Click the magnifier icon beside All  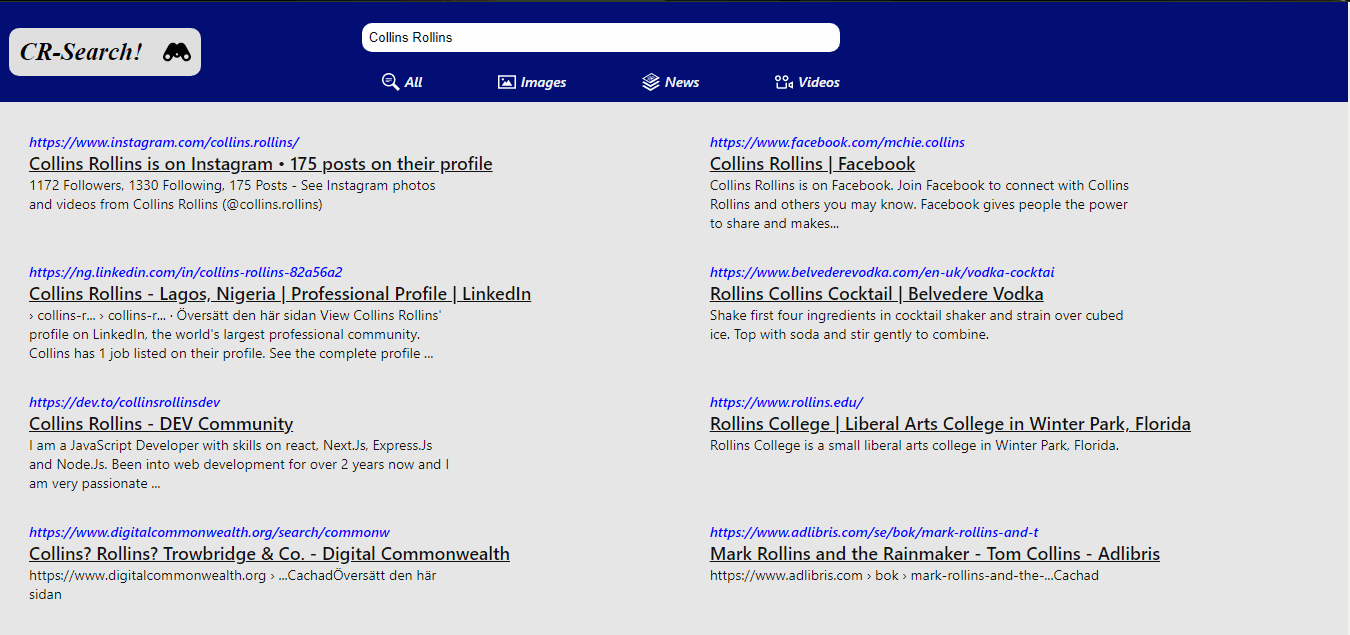tap(391, 82)
